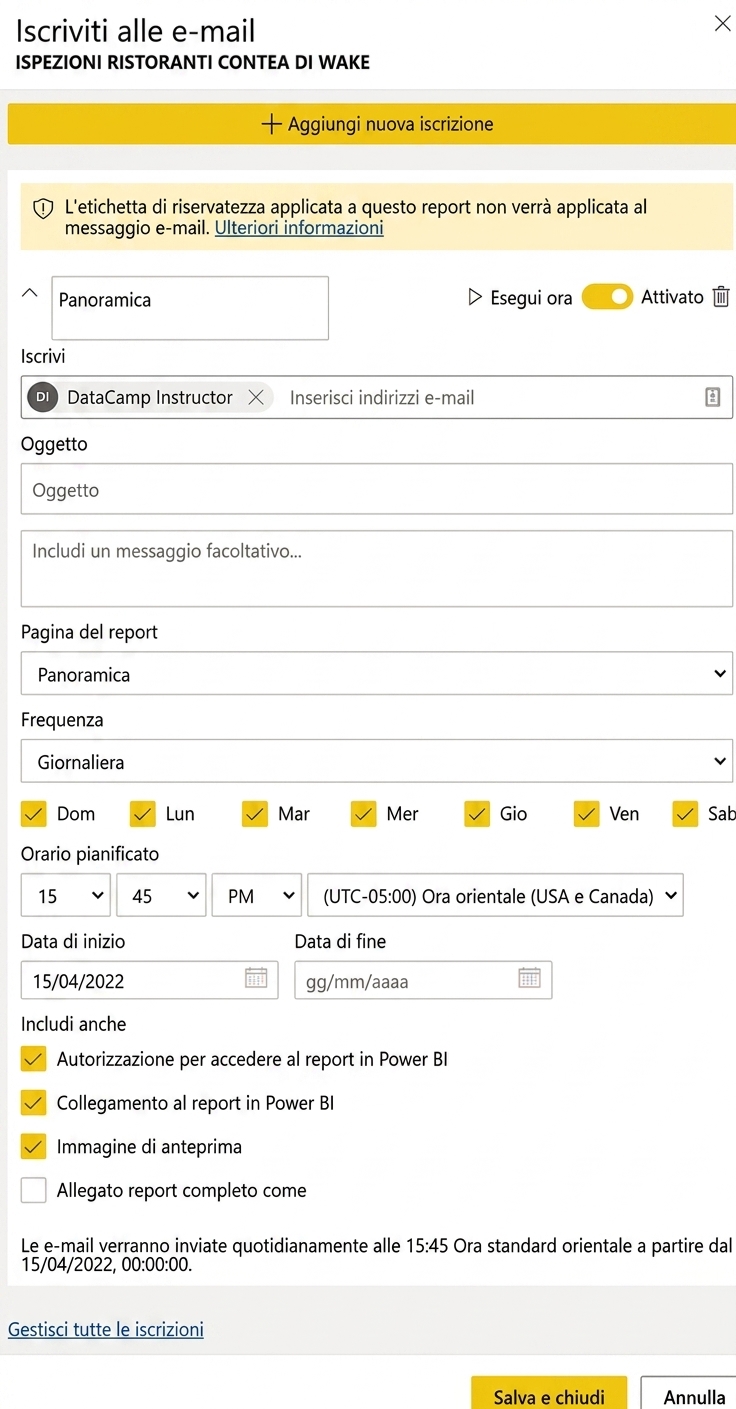Open the hour dropdown showing 15
Image resolution: width=736 pixels, height=1409 pixels.
[x=66, y=896]
